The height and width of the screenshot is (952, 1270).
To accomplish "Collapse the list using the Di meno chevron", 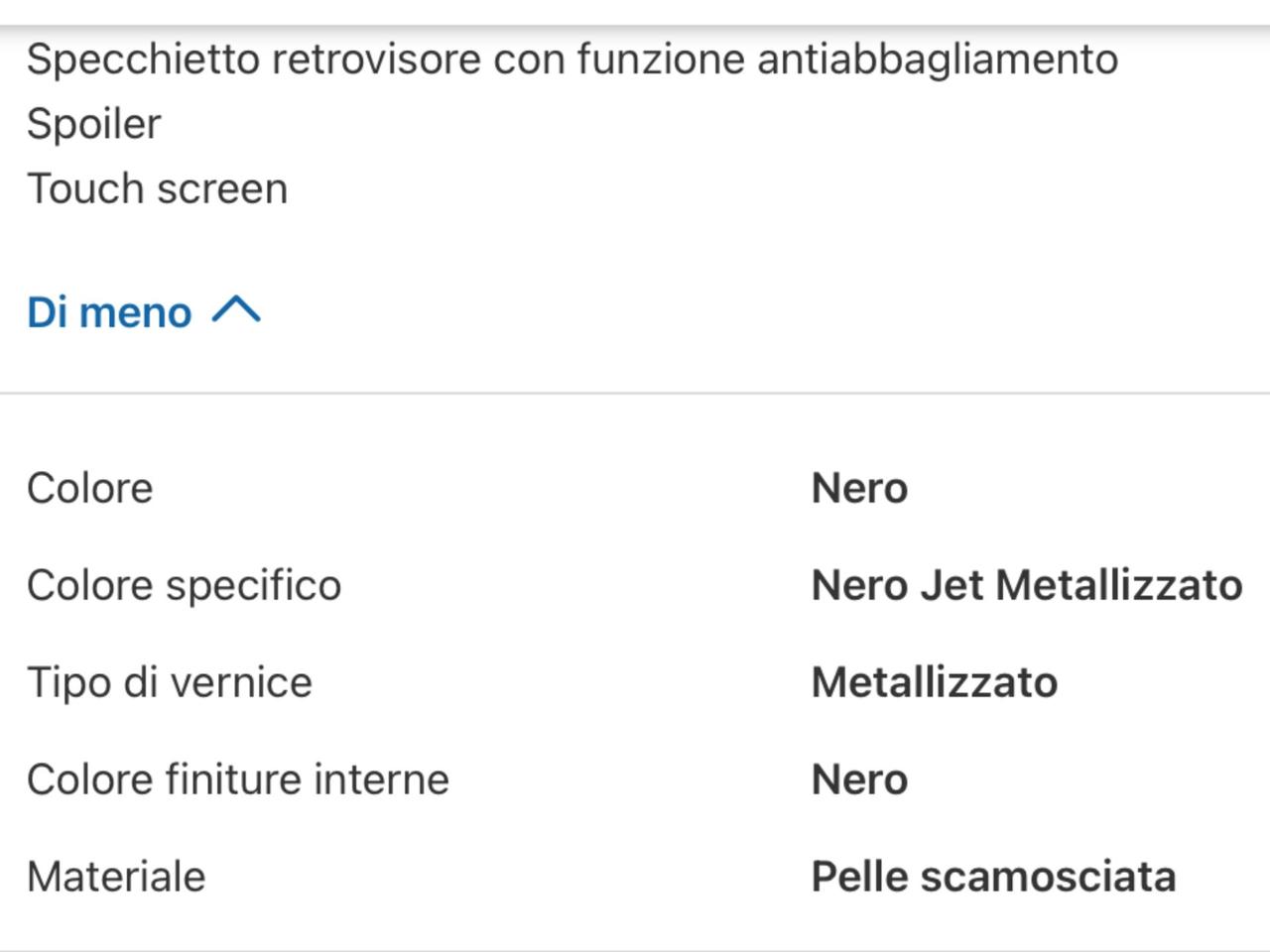I will 236,311.
